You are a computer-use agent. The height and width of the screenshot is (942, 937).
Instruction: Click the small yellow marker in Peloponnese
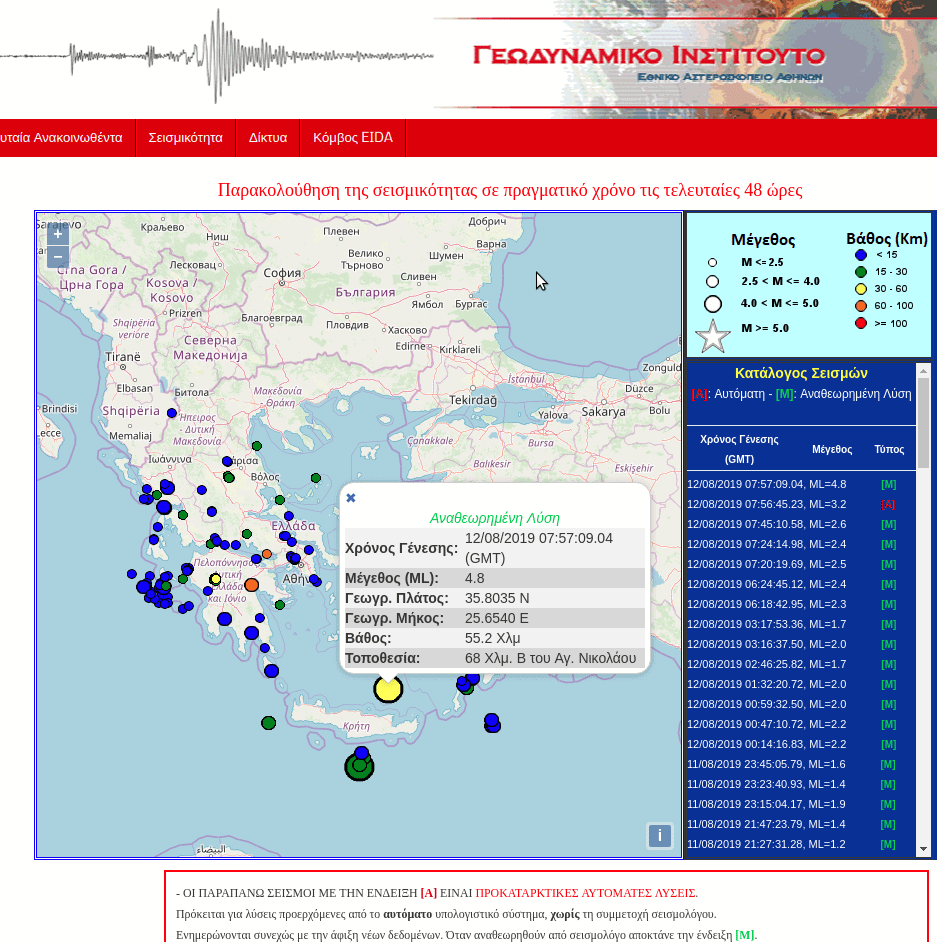(x=215, y=579)
